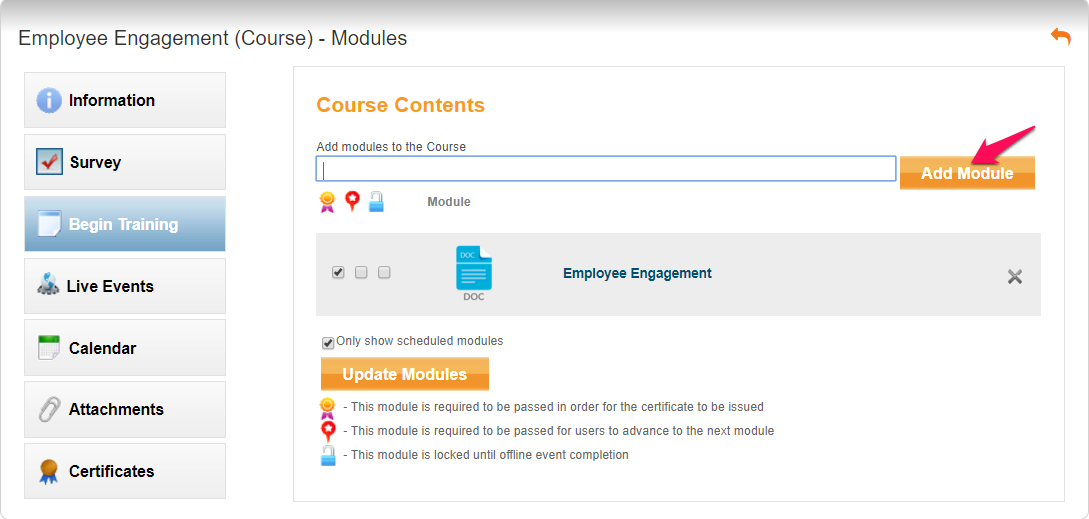Open the Survey tab
Viewport: 1089px width, 519px height.
click(x=125, y=162)
